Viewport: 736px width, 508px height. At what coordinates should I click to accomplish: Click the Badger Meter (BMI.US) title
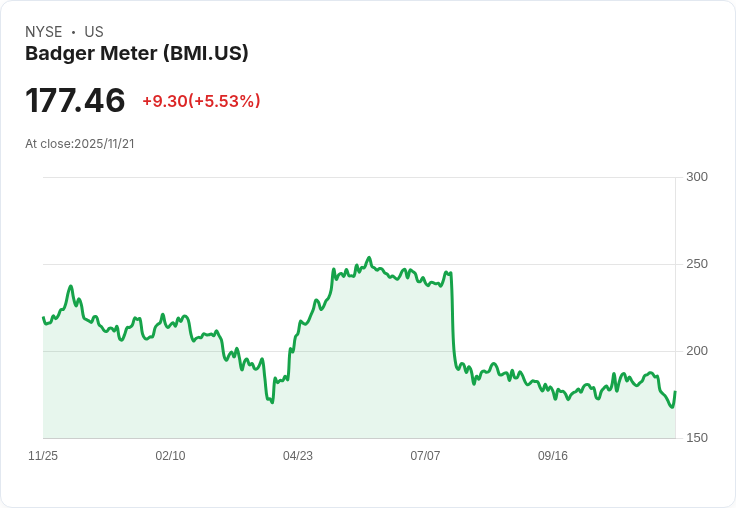pyautogui.click(x=137, y=54)
